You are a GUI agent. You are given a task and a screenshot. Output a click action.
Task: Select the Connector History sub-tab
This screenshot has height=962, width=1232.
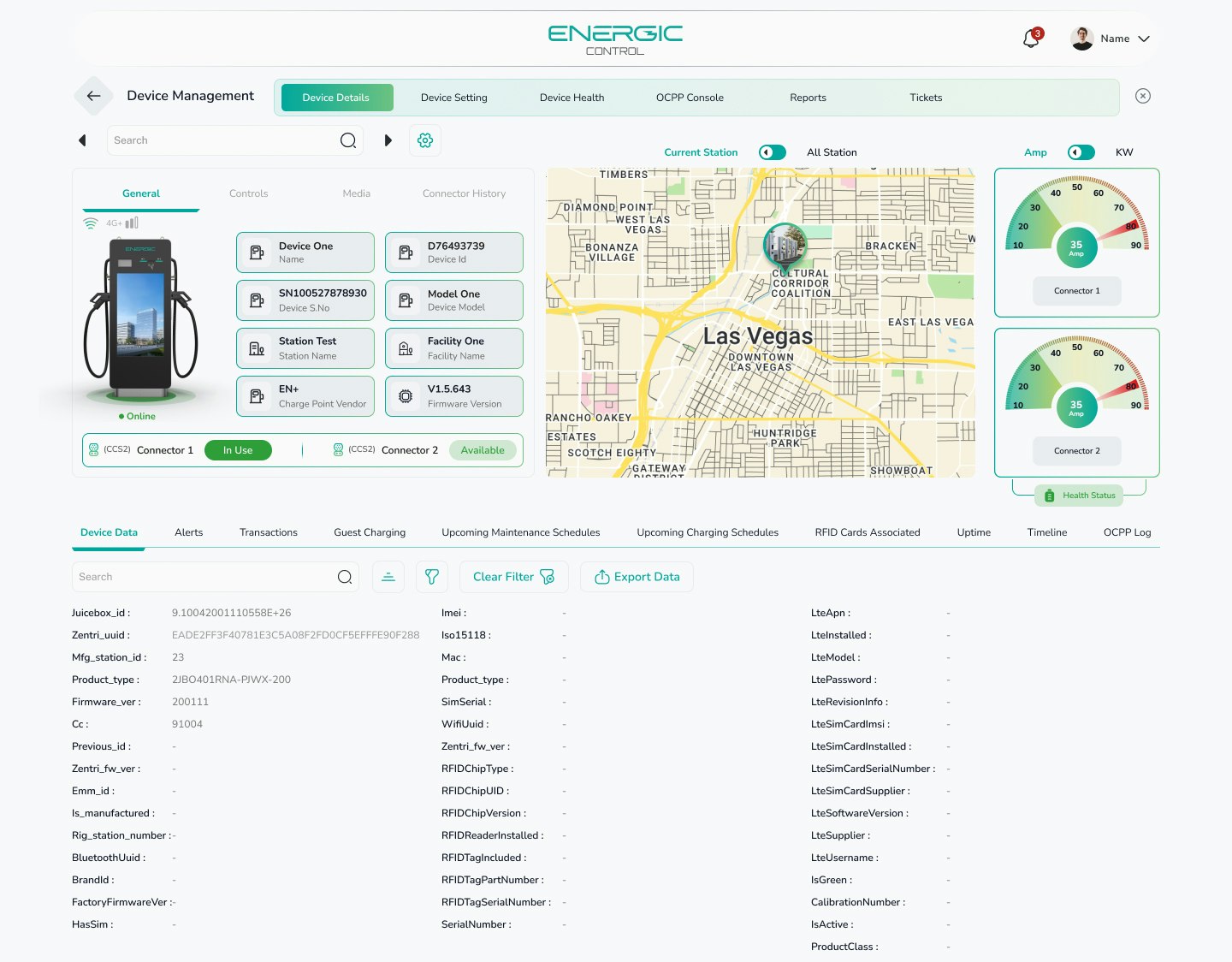click(x=465, y=193)
